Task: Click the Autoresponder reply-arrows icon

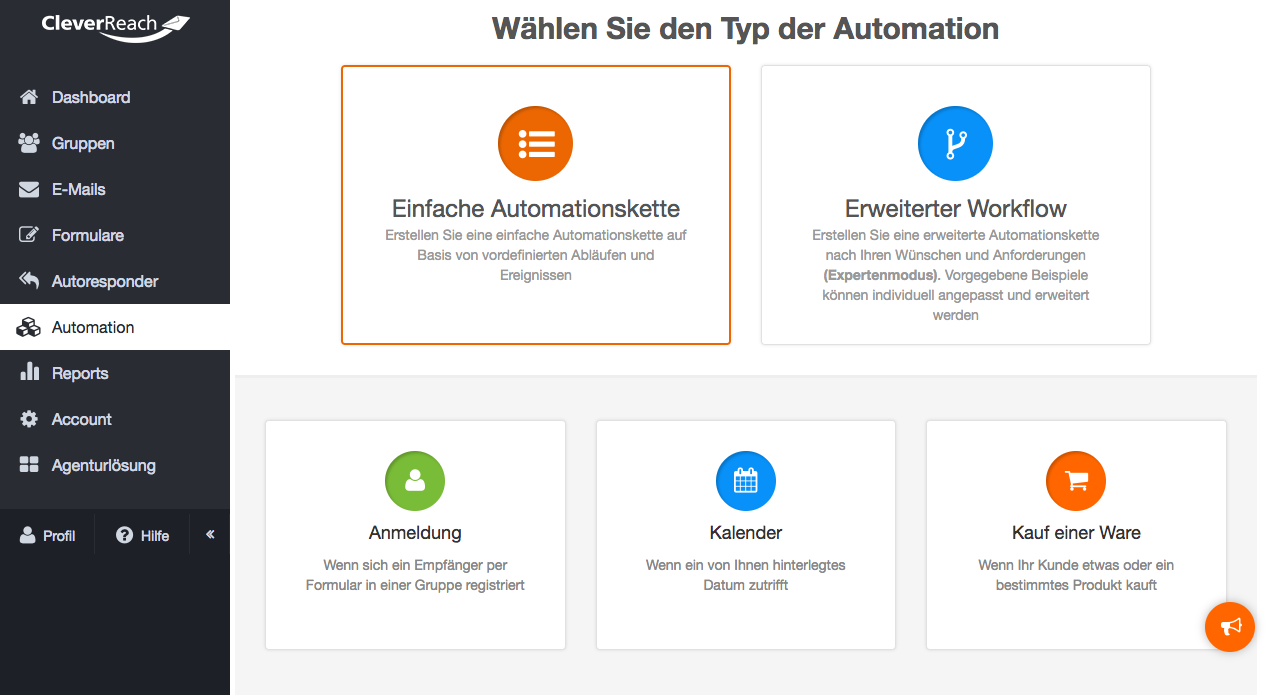Action: coord(29,281)
